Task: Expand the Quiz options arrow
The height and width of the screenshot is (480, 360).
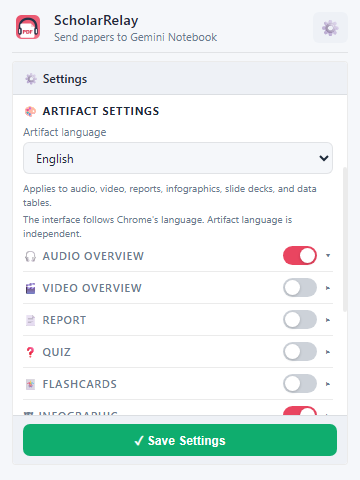Action: [328, 352]
